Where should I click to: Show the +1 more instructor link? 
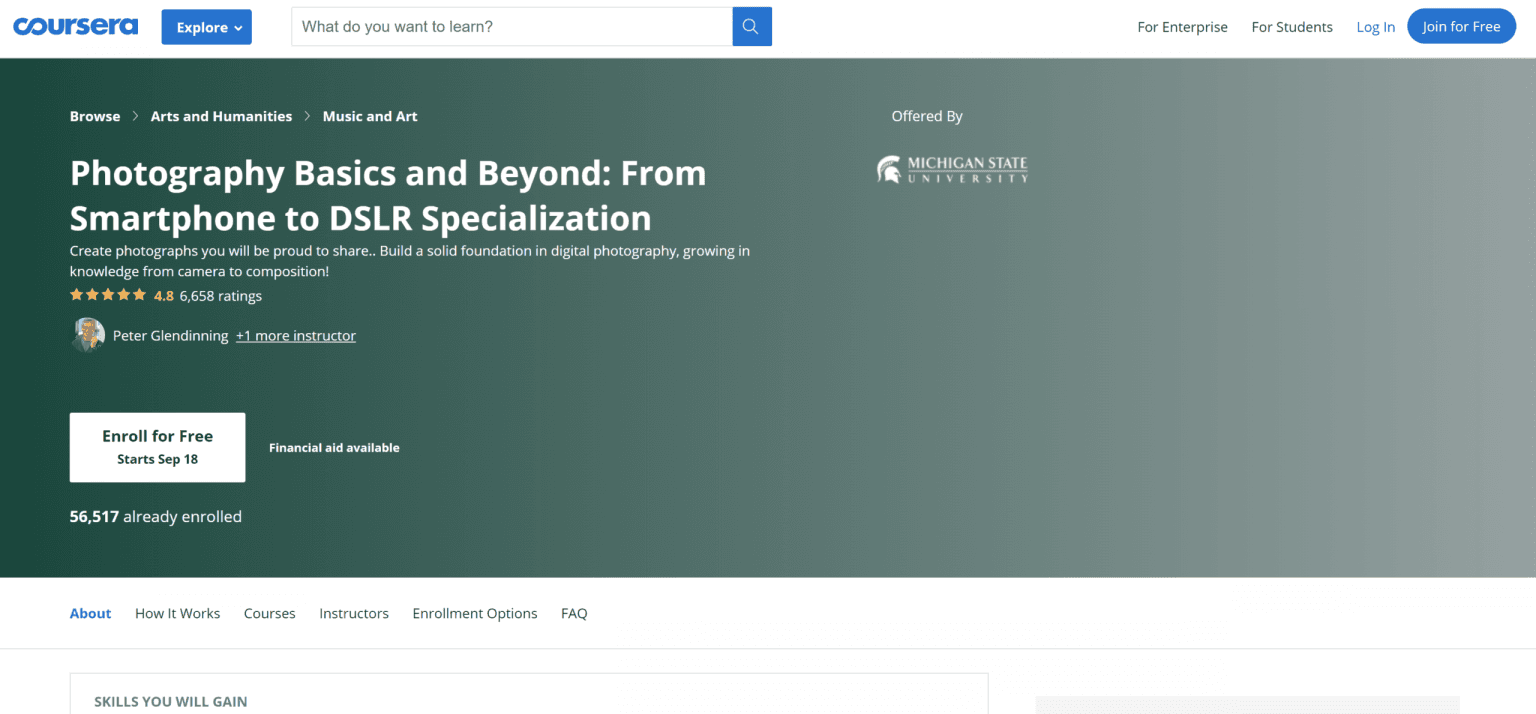click(x=296, y=336)
